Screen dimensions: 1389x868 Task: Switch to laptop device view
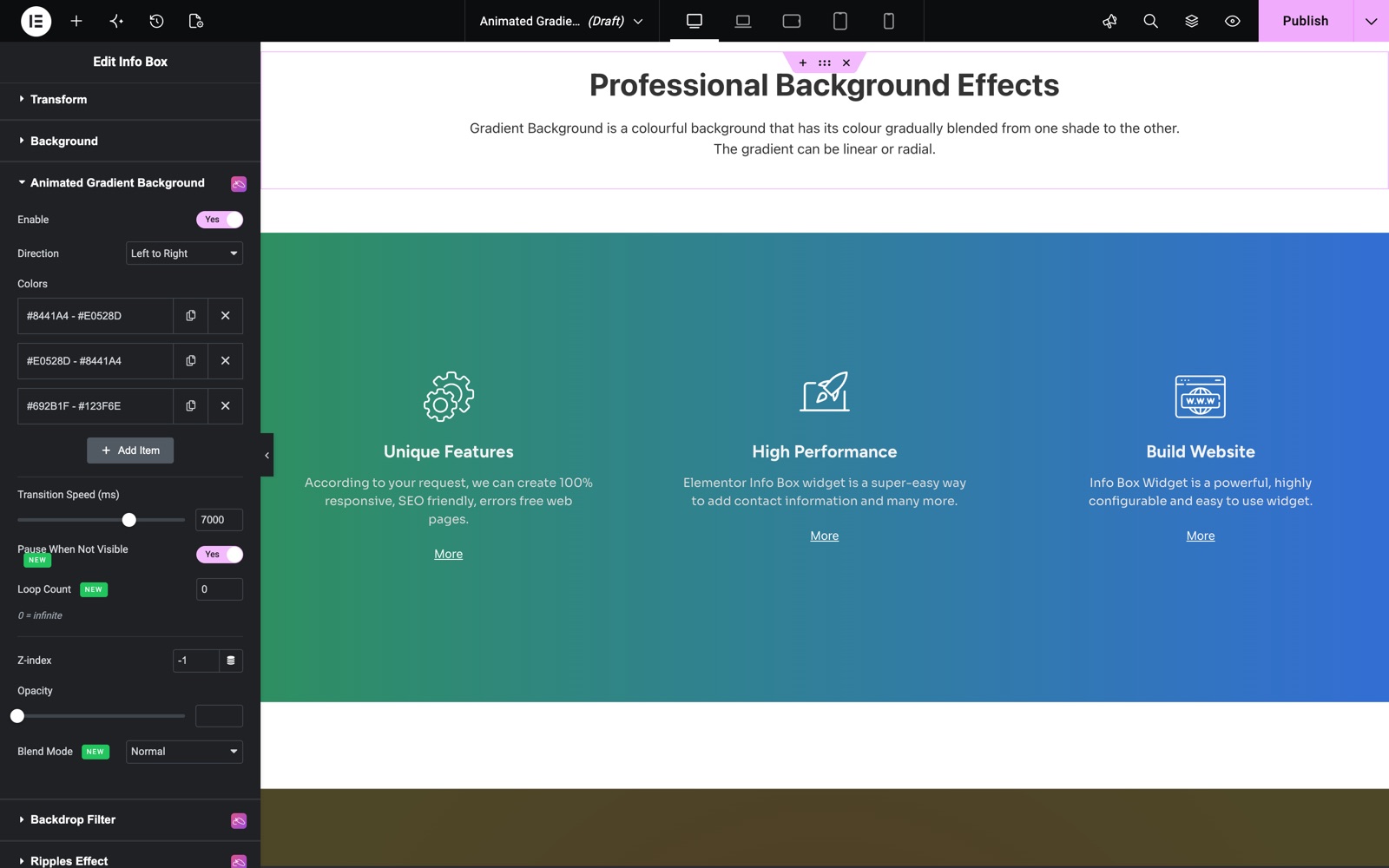coord(743,21)
